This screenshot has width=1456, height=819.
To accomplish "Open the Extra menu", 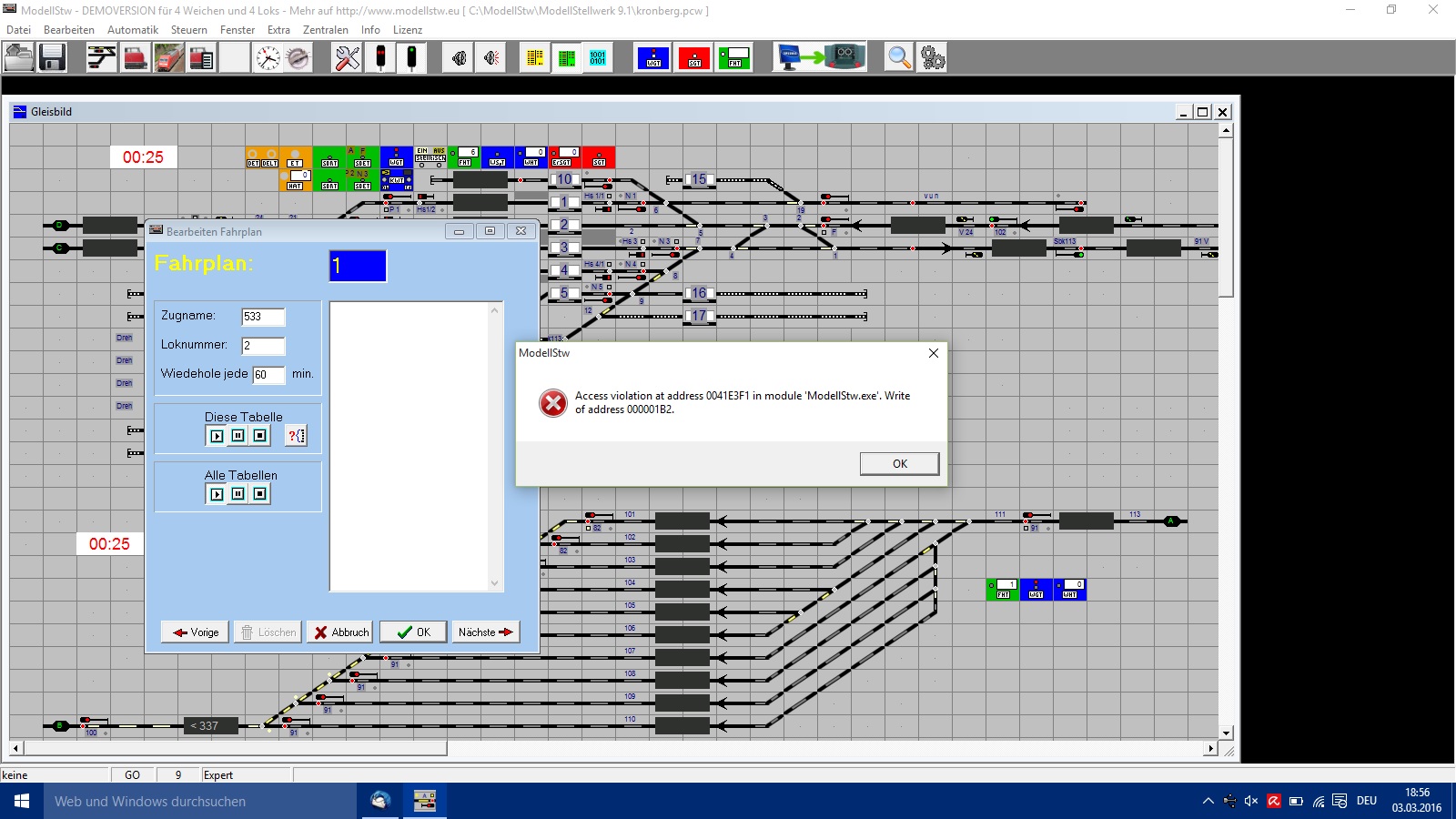I will click(x=278, y=30).
